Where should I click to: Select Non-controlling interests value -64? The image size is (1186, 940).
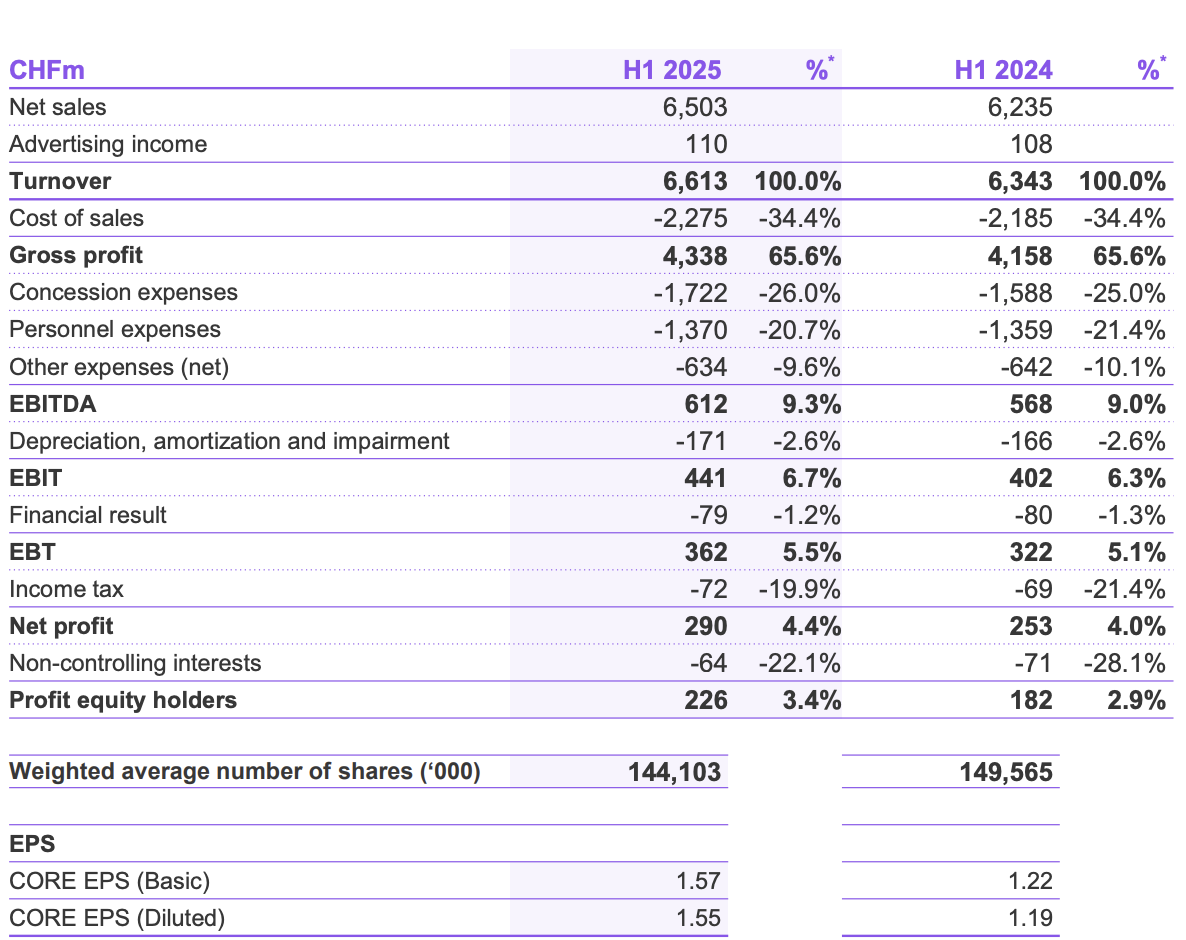[708, 663]
